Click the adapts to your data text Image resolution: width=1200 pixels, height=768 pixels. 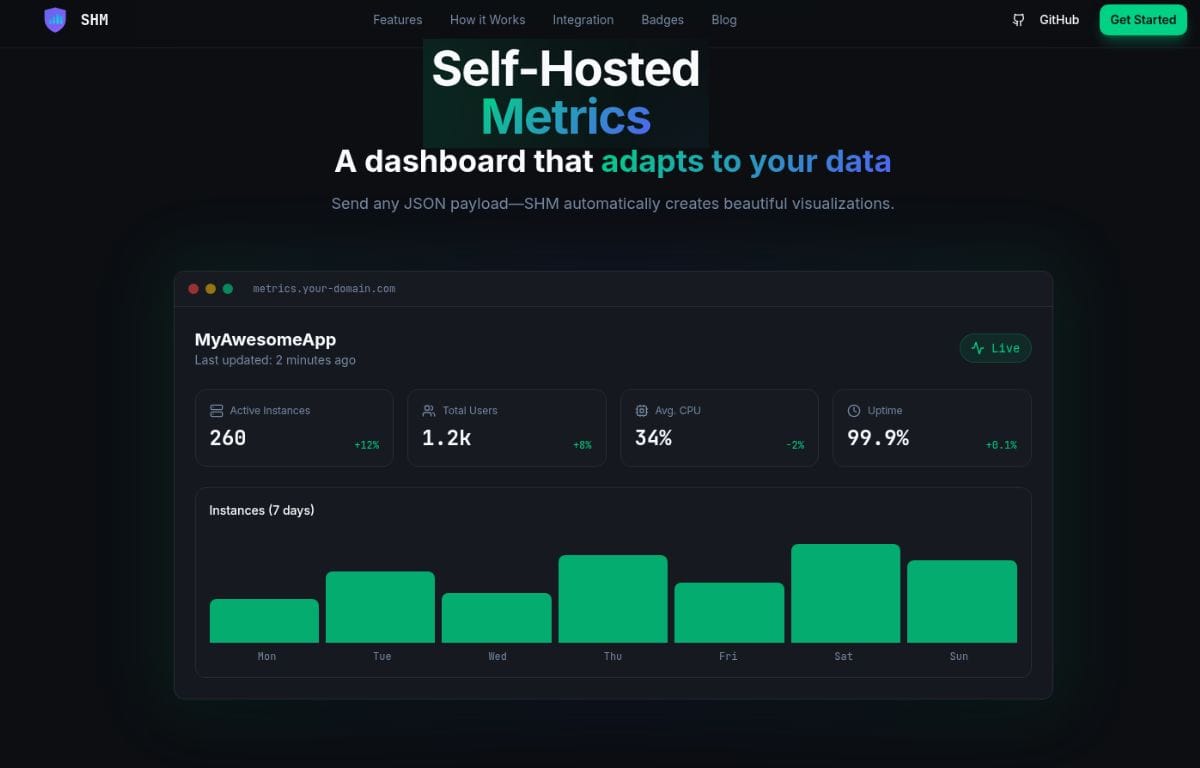point(746,161)
